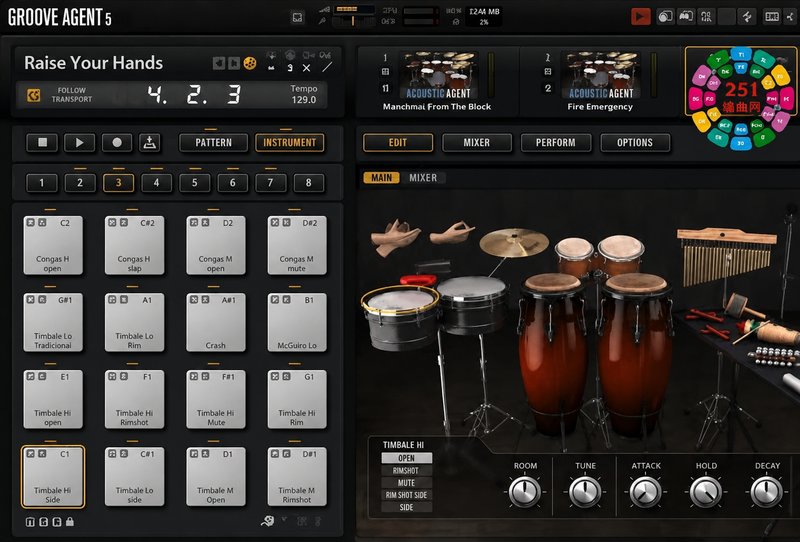Click the lightning-shaped icon in top toolbar
The image size is (800, 542).
pos(746,17)
